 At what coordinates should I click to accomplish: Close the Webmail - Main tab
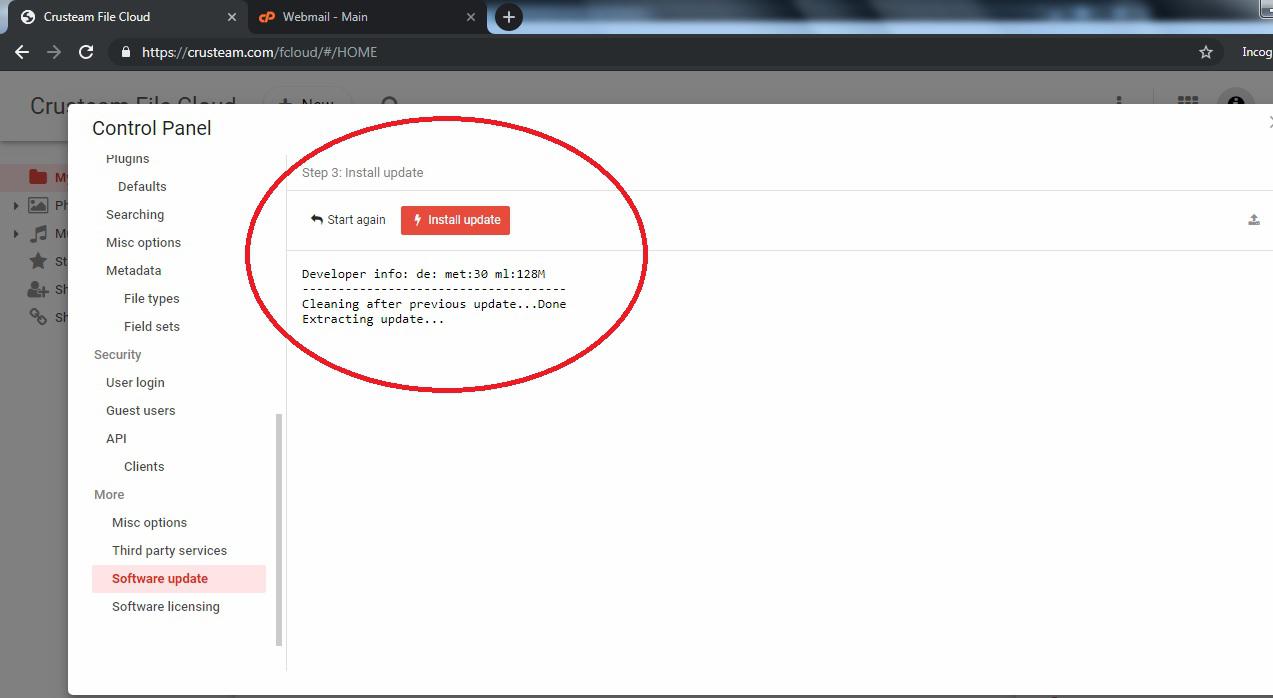click(471, 17)
